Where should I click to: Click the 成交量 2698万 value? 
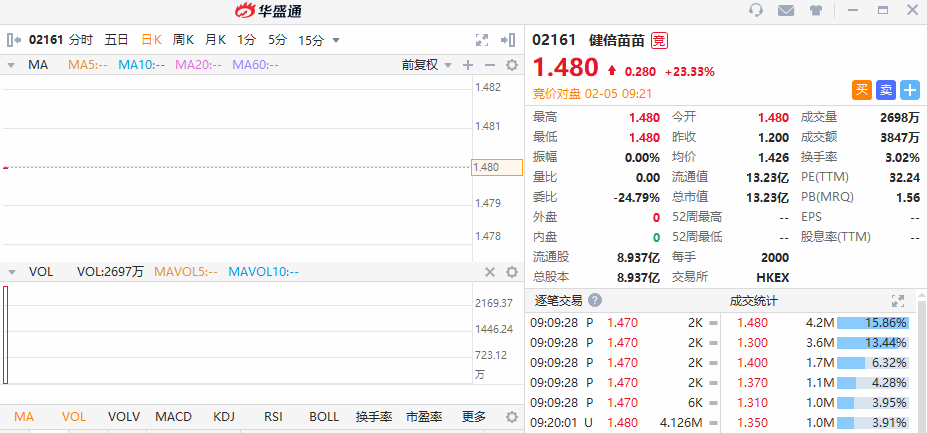point(899,118)
